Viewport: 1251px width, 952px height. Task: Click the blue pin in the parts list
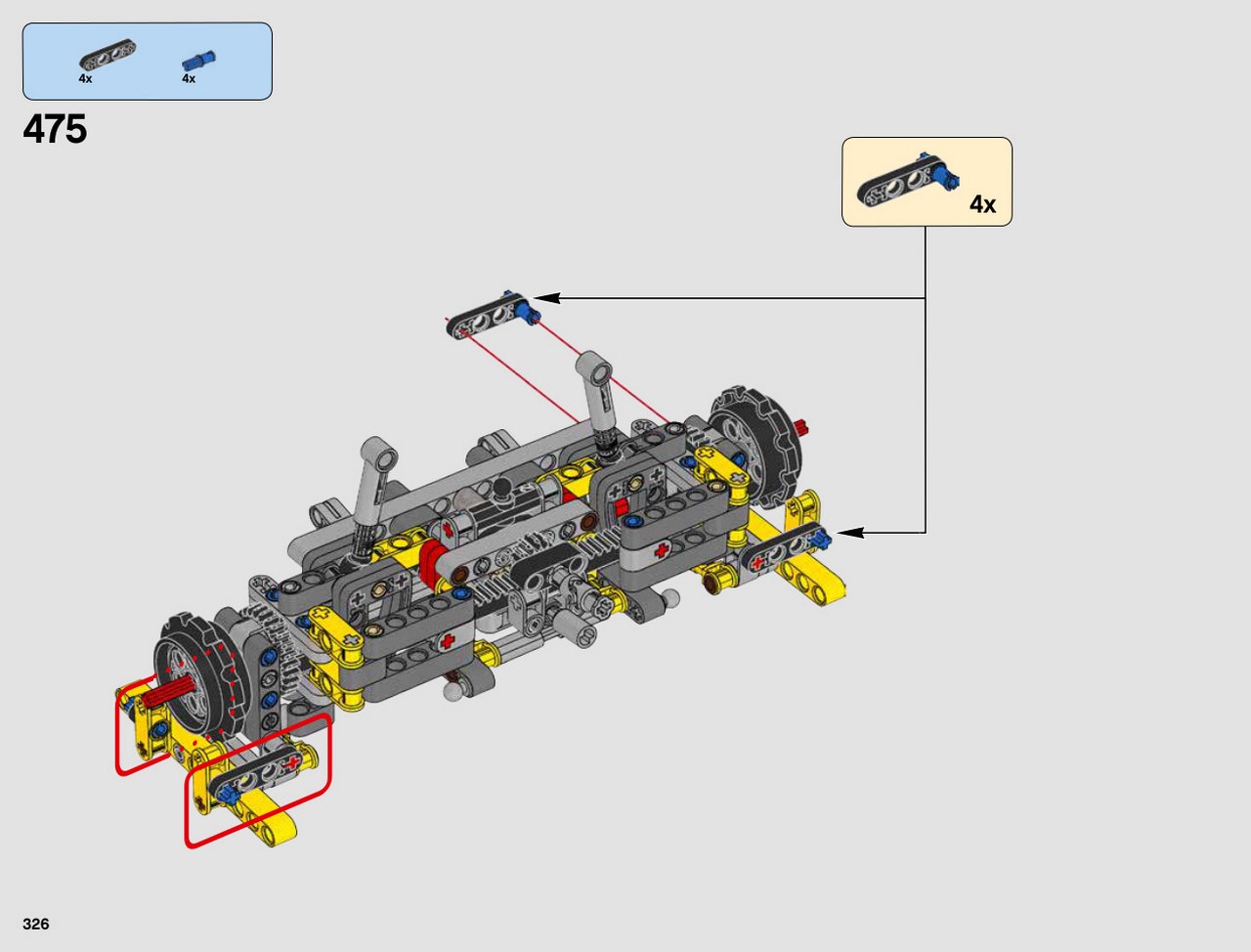(198, 62)
